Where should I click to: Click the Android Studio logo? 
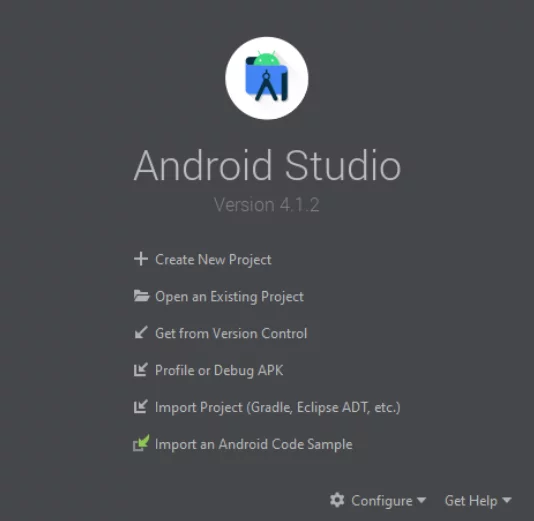[x=267, y=78]
